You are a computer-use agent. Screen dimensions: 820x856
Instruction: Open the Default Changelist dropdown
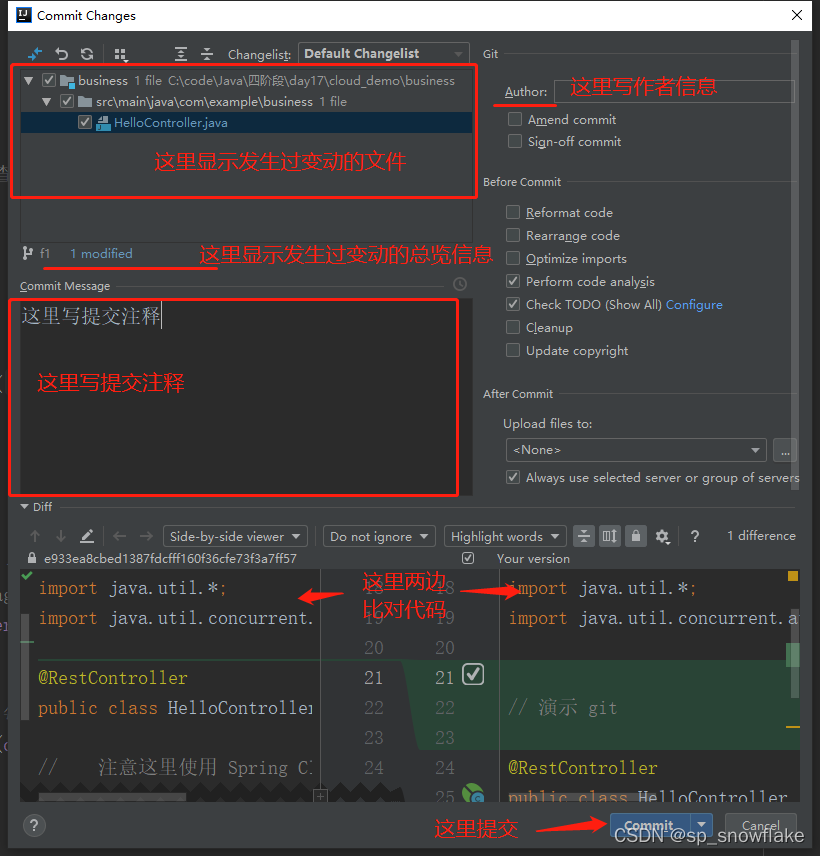384,54
